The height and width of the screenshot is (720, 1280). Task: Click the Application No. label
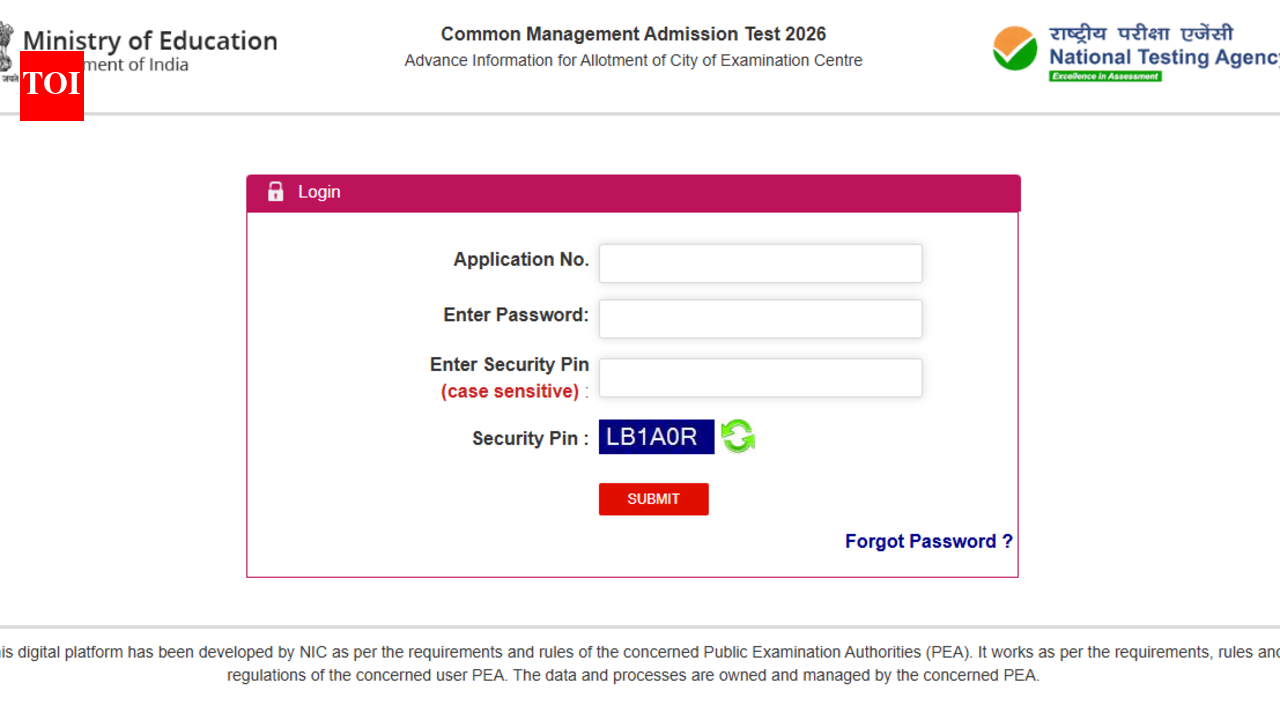coord(520,259)
